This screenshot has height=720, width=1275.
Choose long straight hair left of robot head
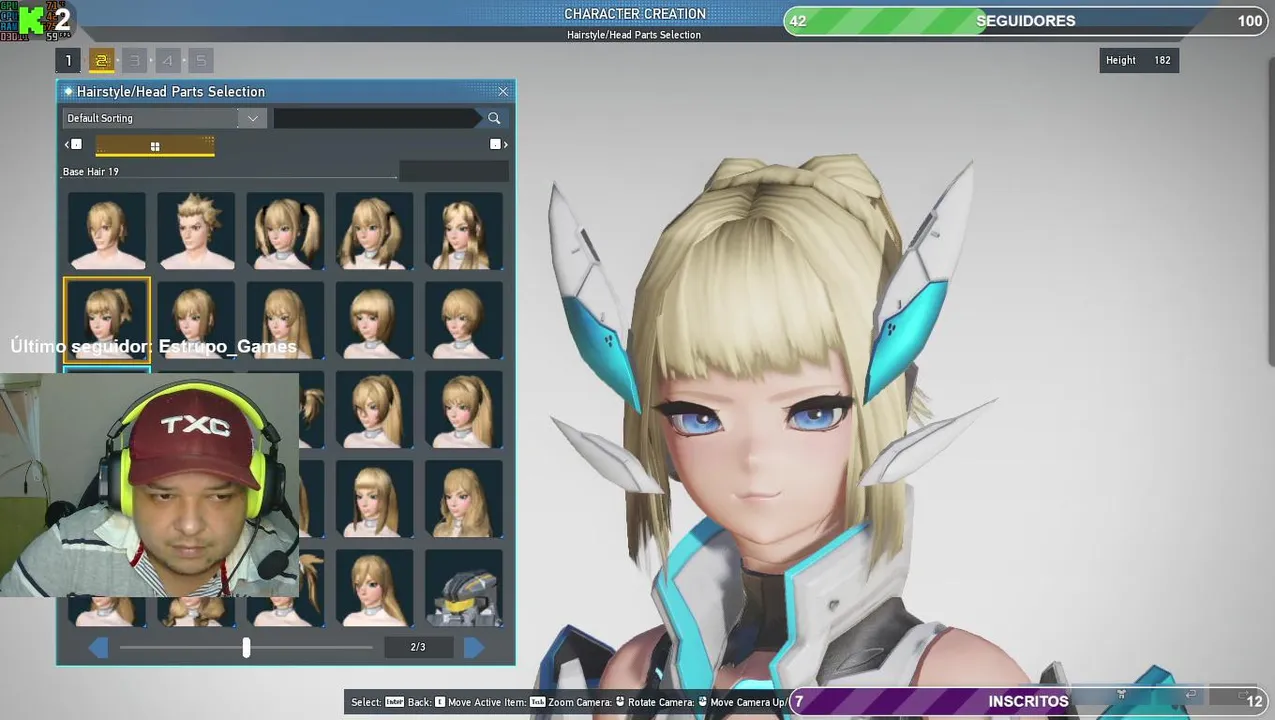[374, 587]
